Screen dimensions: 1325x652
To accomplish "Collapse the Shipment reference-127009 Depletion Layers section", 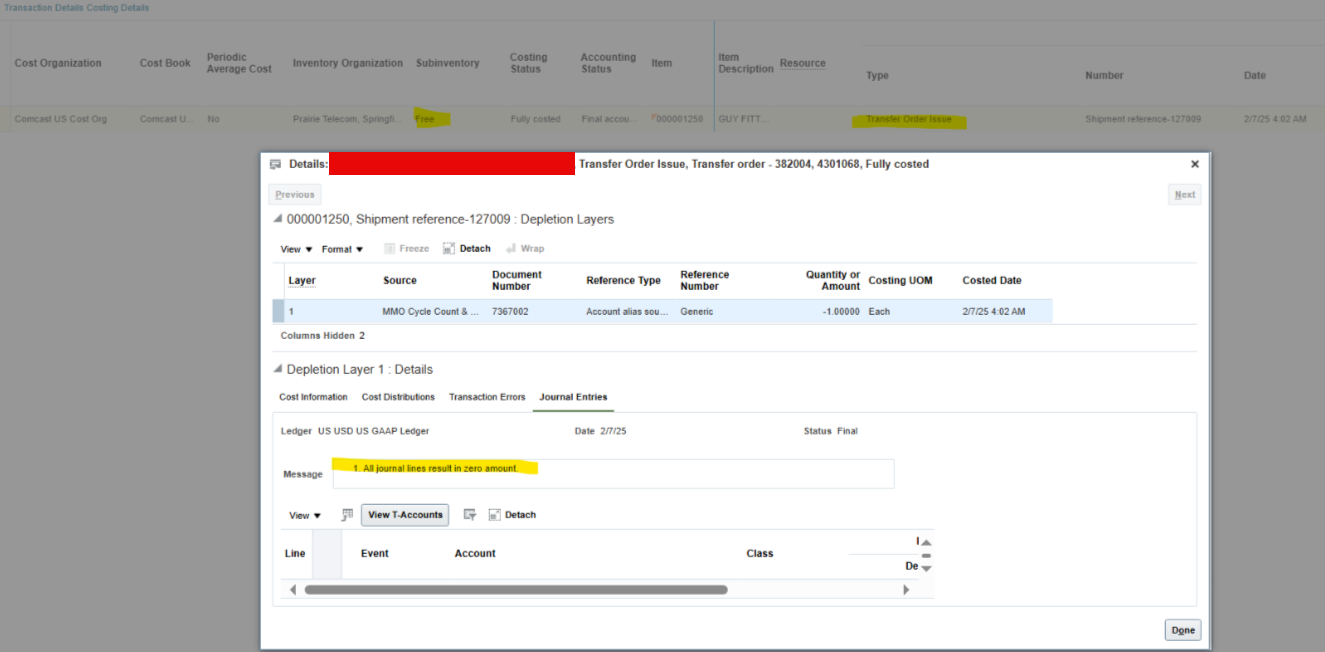I will point(277,218).
